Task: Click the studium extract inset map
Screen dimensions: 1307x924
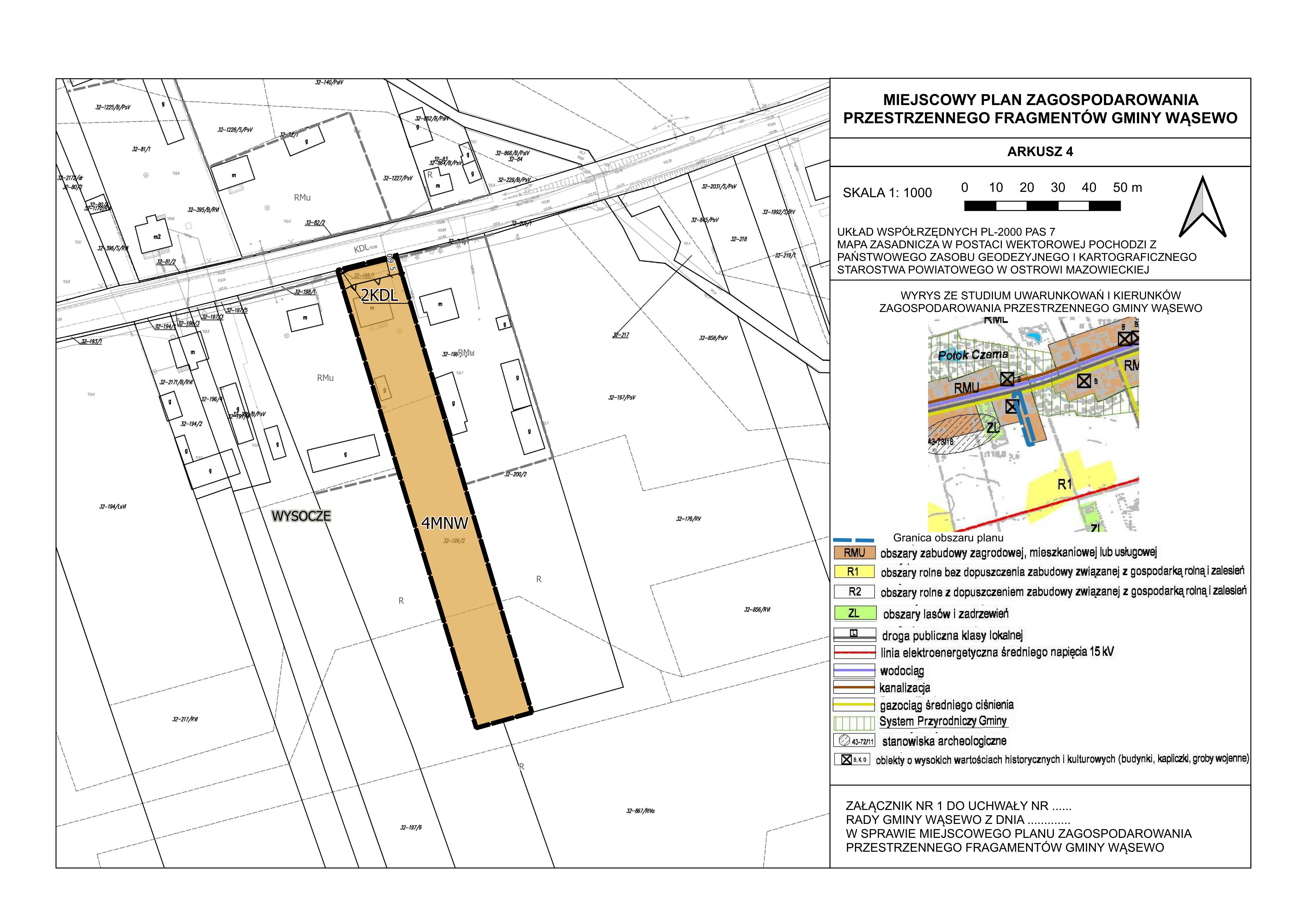Action: tap(1033, 425)
